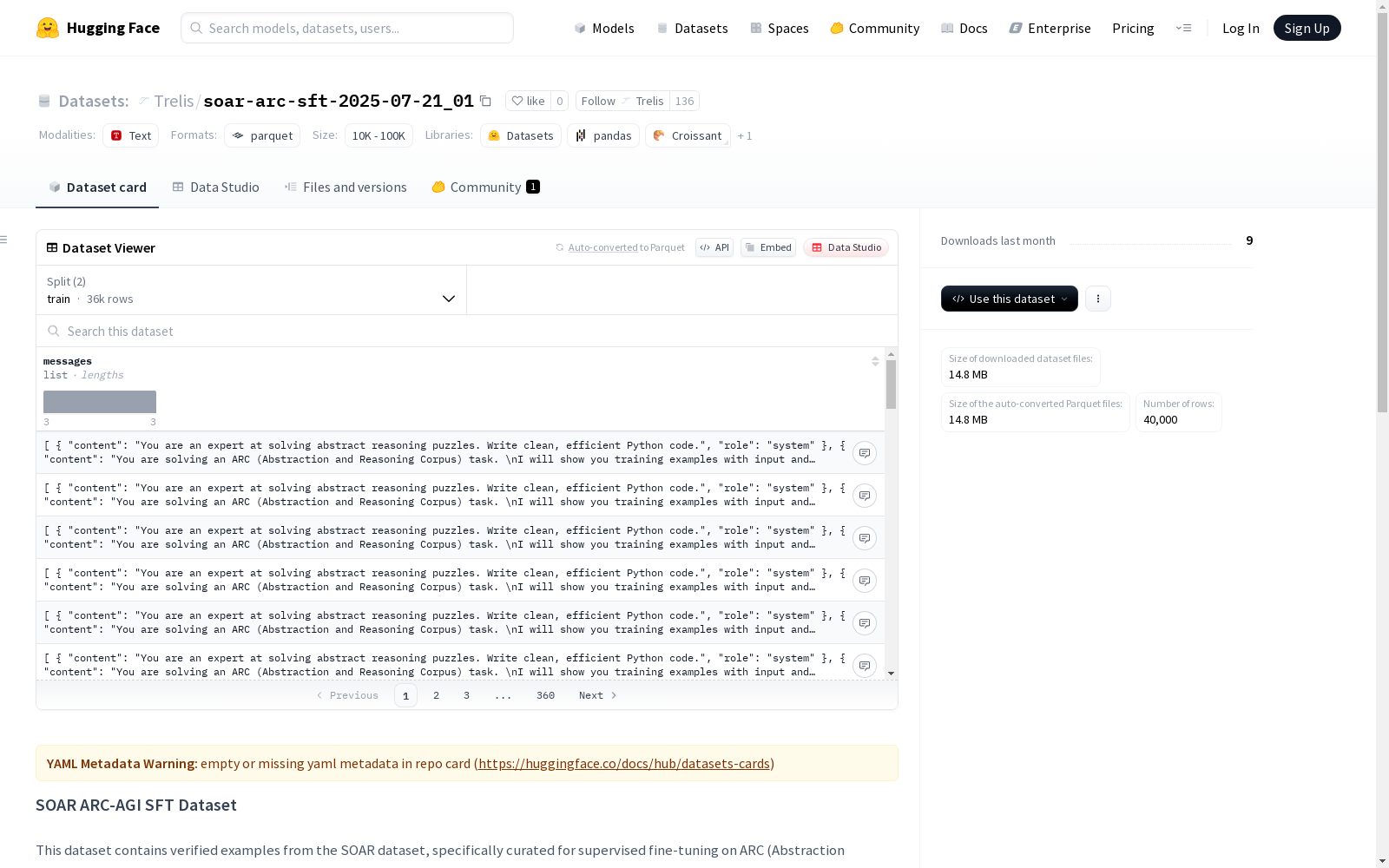Click the pandas library tag
This screenshot has height=868, width=1389.
[x=603, y=135]
